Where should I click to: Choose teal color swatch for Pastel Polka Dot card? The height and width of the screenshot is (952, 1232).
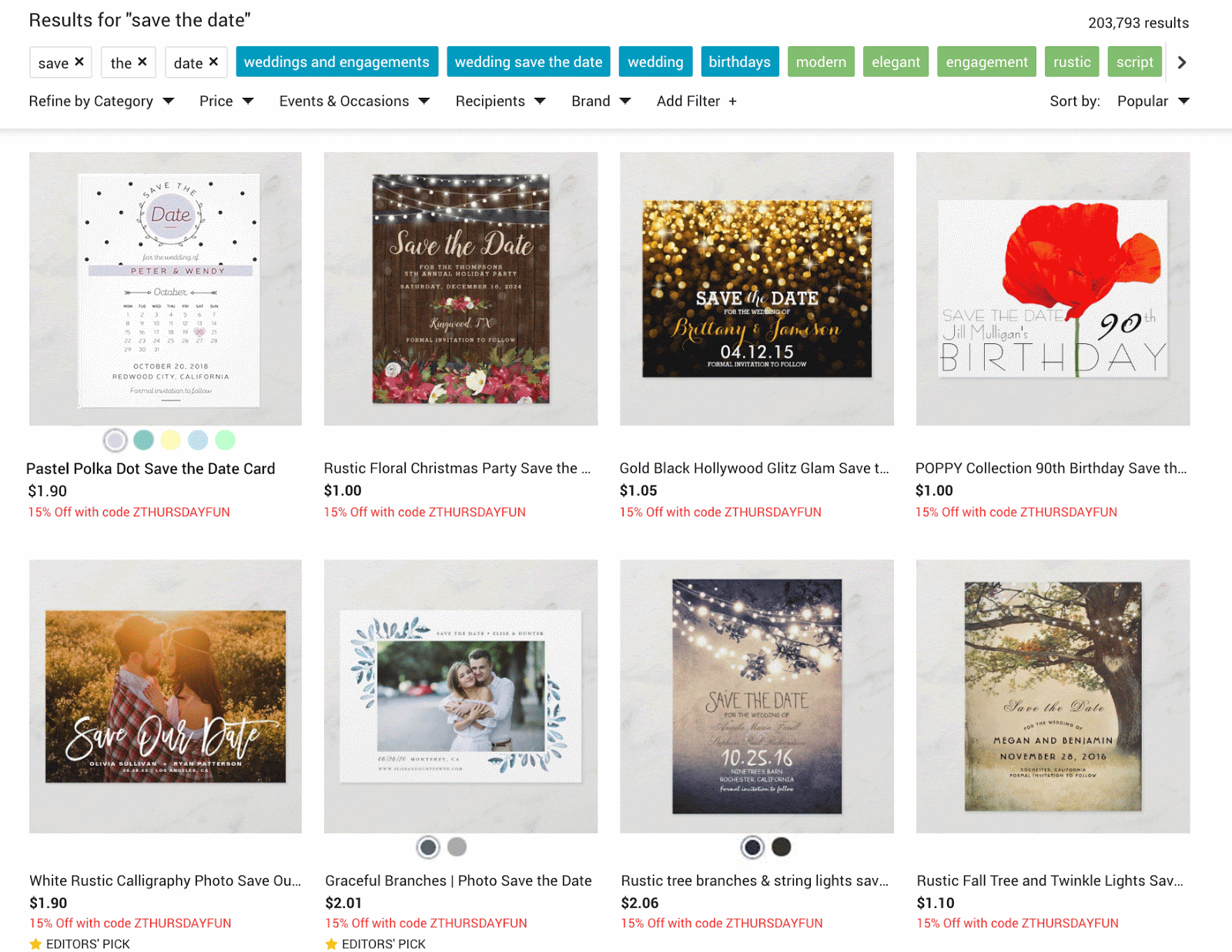click(x=143, y=440)
